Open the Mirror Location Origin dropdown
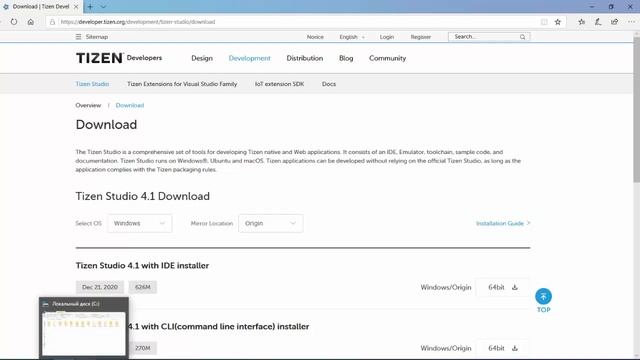 click(271, 223)
